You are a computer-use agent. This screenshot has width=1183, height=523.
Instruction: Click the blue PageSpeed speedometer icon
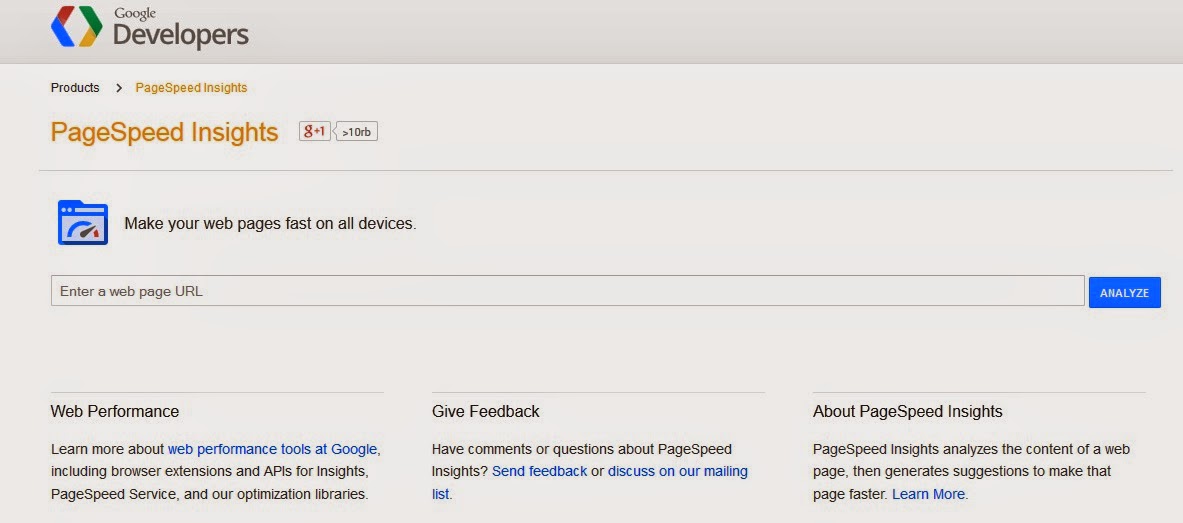[82, 222]
